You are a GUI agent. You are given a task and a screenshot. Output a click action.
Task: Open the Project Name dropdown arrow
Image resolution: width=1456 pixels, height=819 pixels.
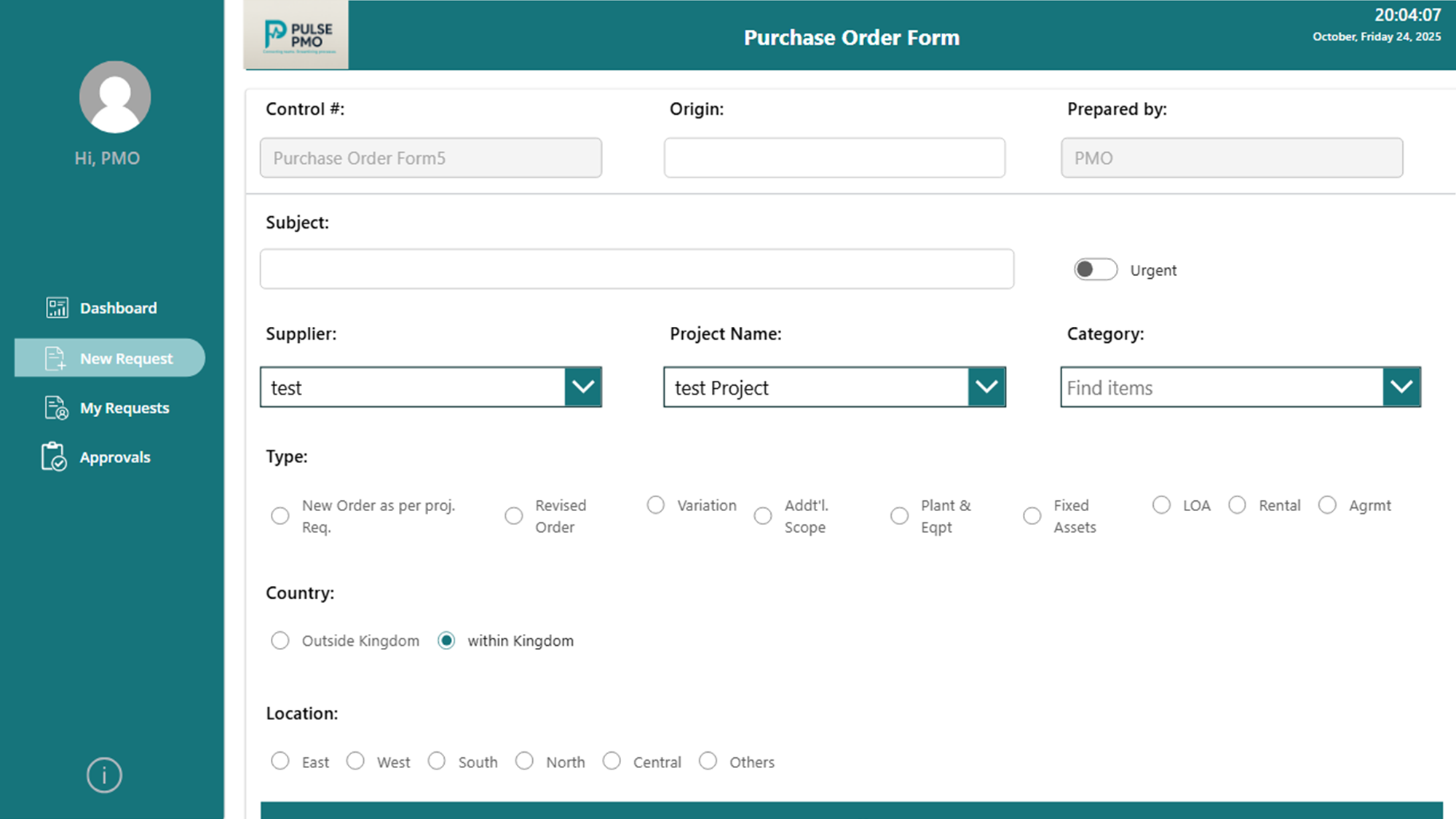(986, 387)
